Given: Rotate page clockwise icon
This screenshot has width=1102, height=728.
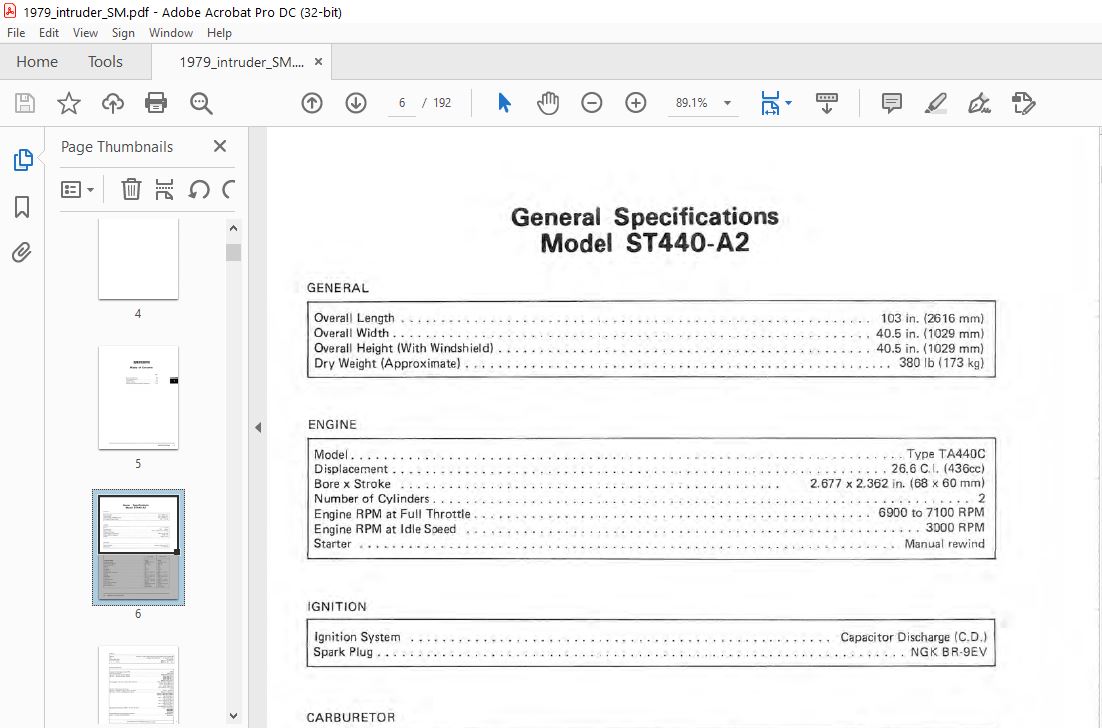Looking at the screenshot, I should [x=228, y=189].
